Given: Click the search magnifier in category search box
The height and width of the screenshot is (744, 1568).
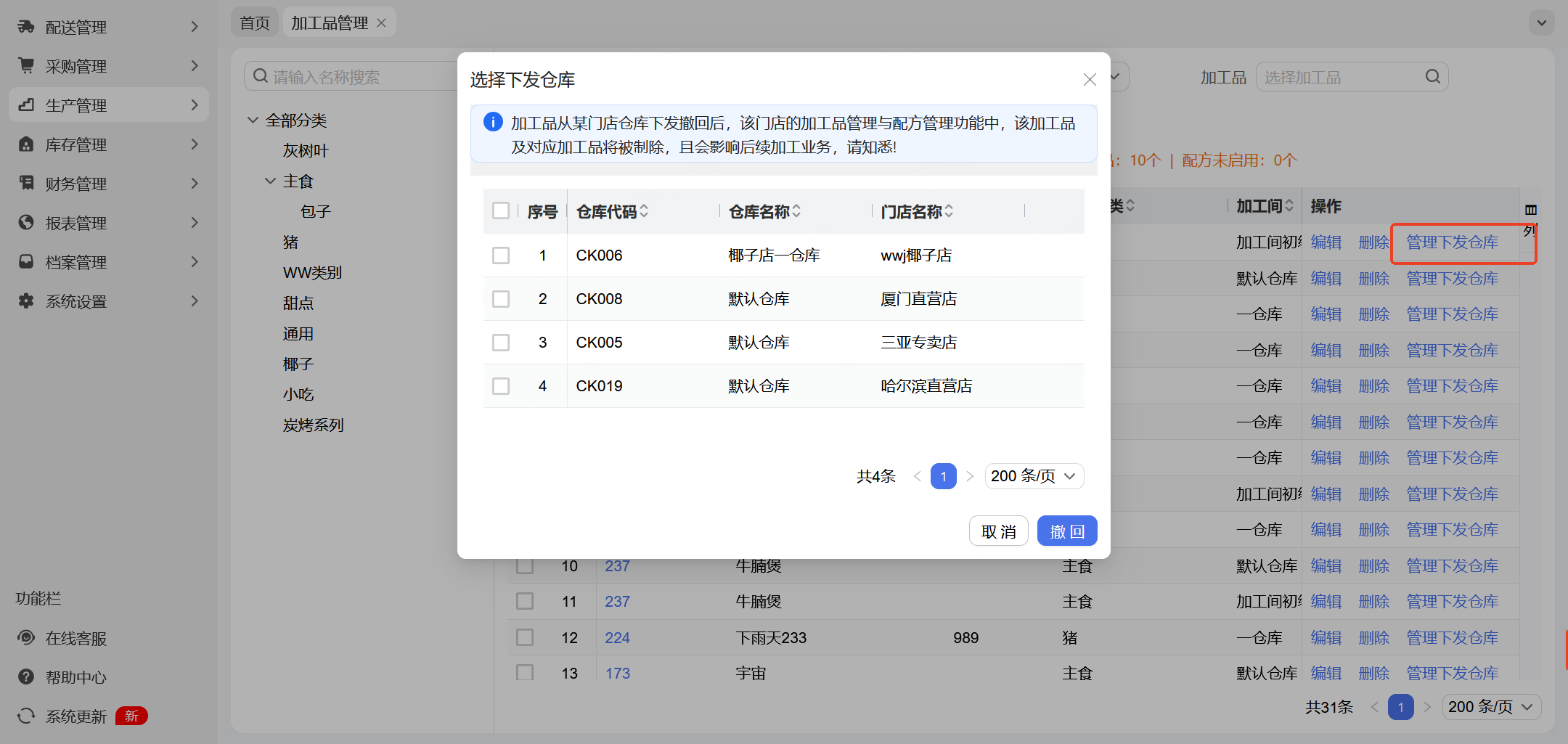Looking at the screenshot, I should click(x=261, y=76).
